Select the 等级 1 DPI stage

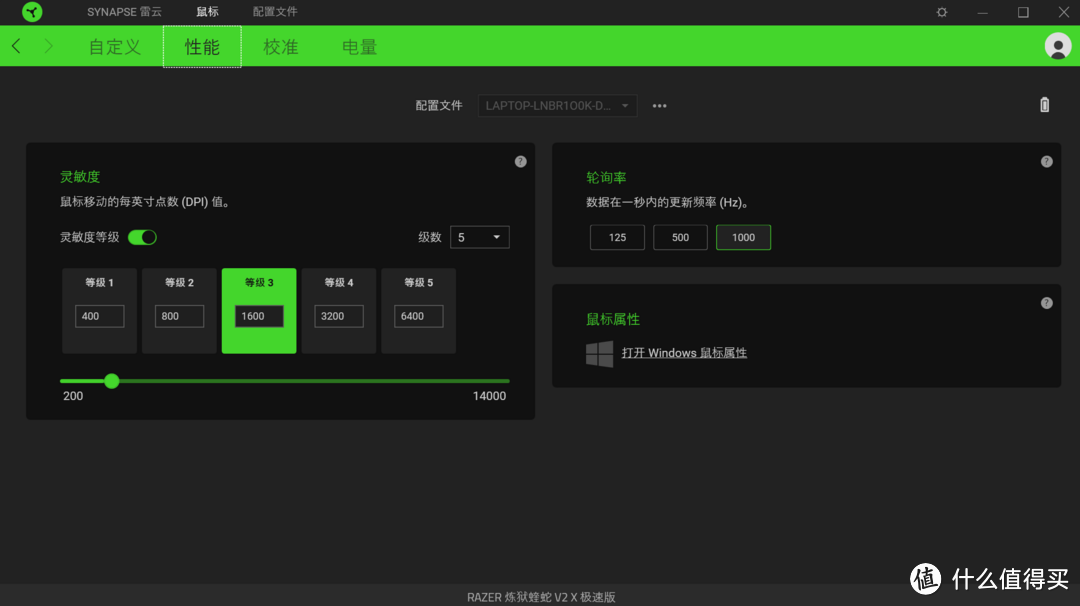(99, 311)
